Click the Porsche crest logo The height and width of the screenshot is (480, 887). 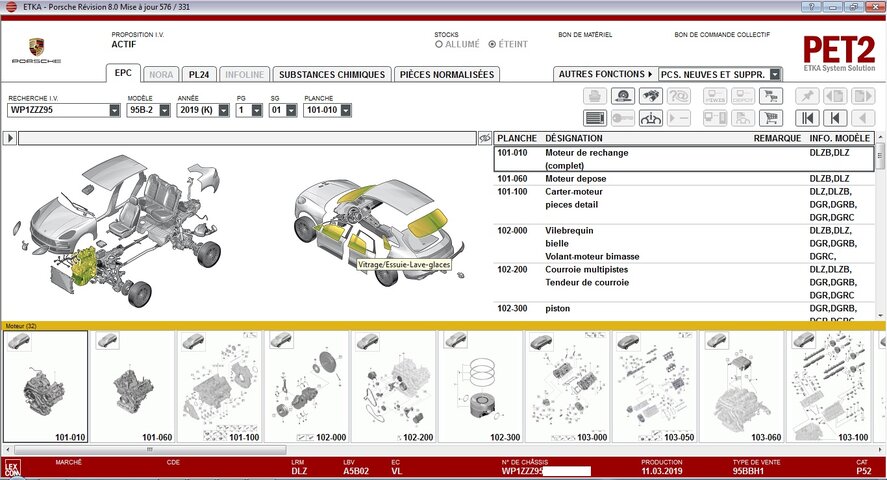pos(37,47)
